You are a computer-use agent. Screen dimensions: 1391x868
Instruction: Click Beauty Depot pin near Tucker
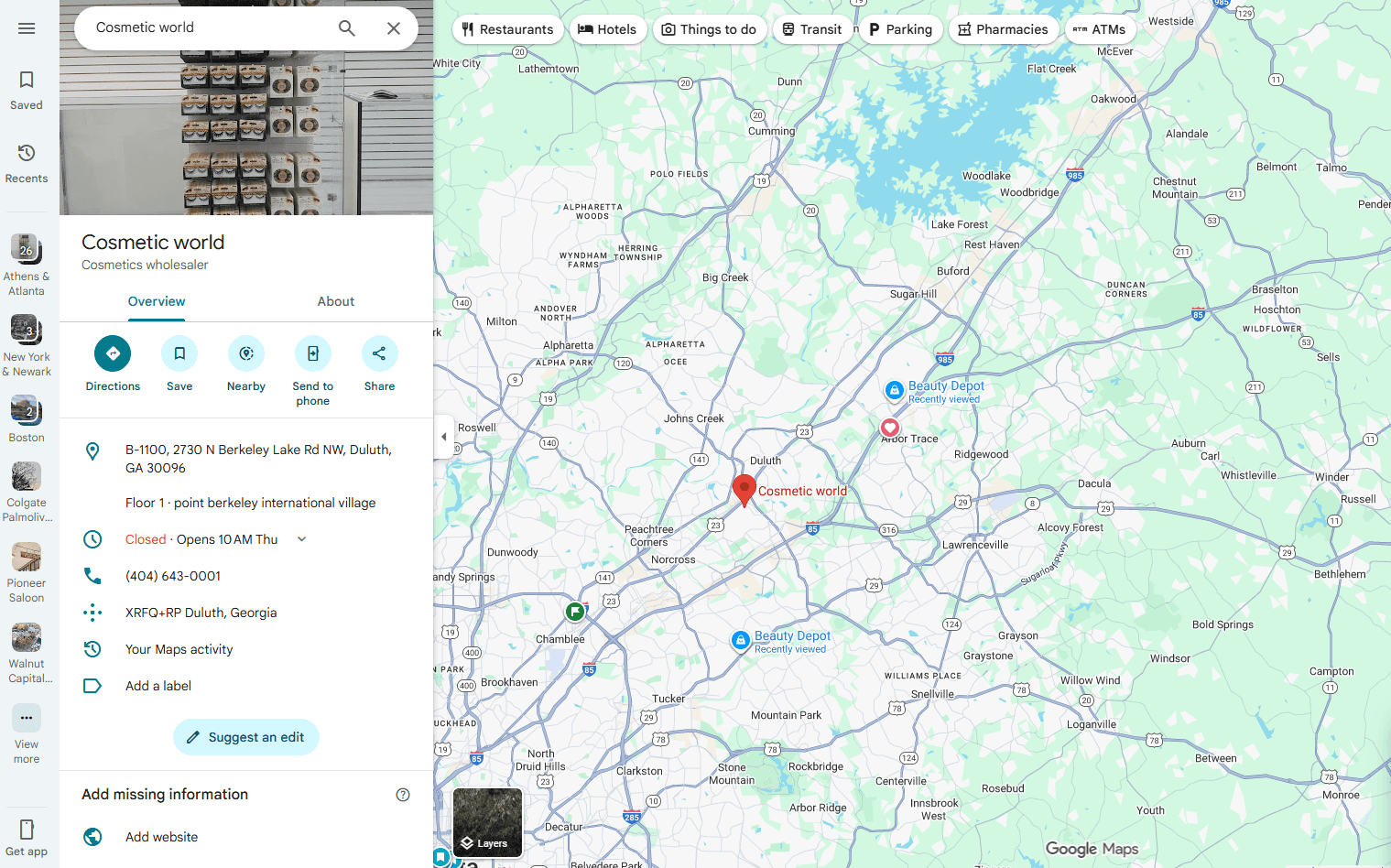741,641
